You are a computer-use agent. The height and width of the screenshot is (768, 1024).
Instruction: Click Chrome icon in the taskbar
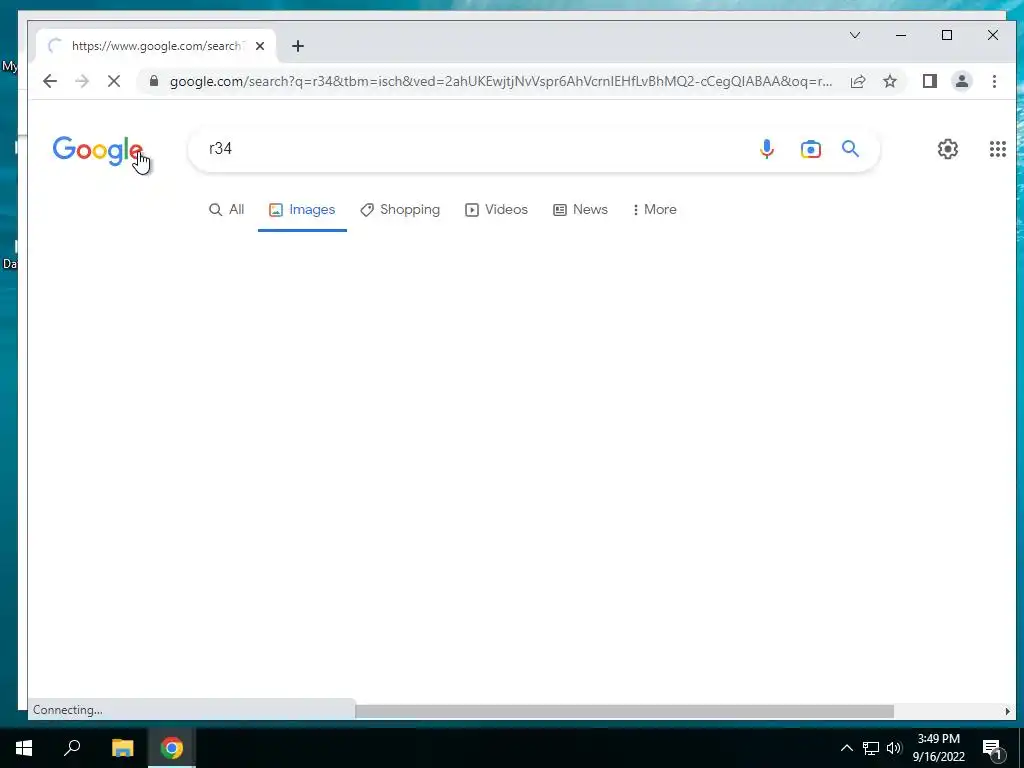tap(172, 748)
